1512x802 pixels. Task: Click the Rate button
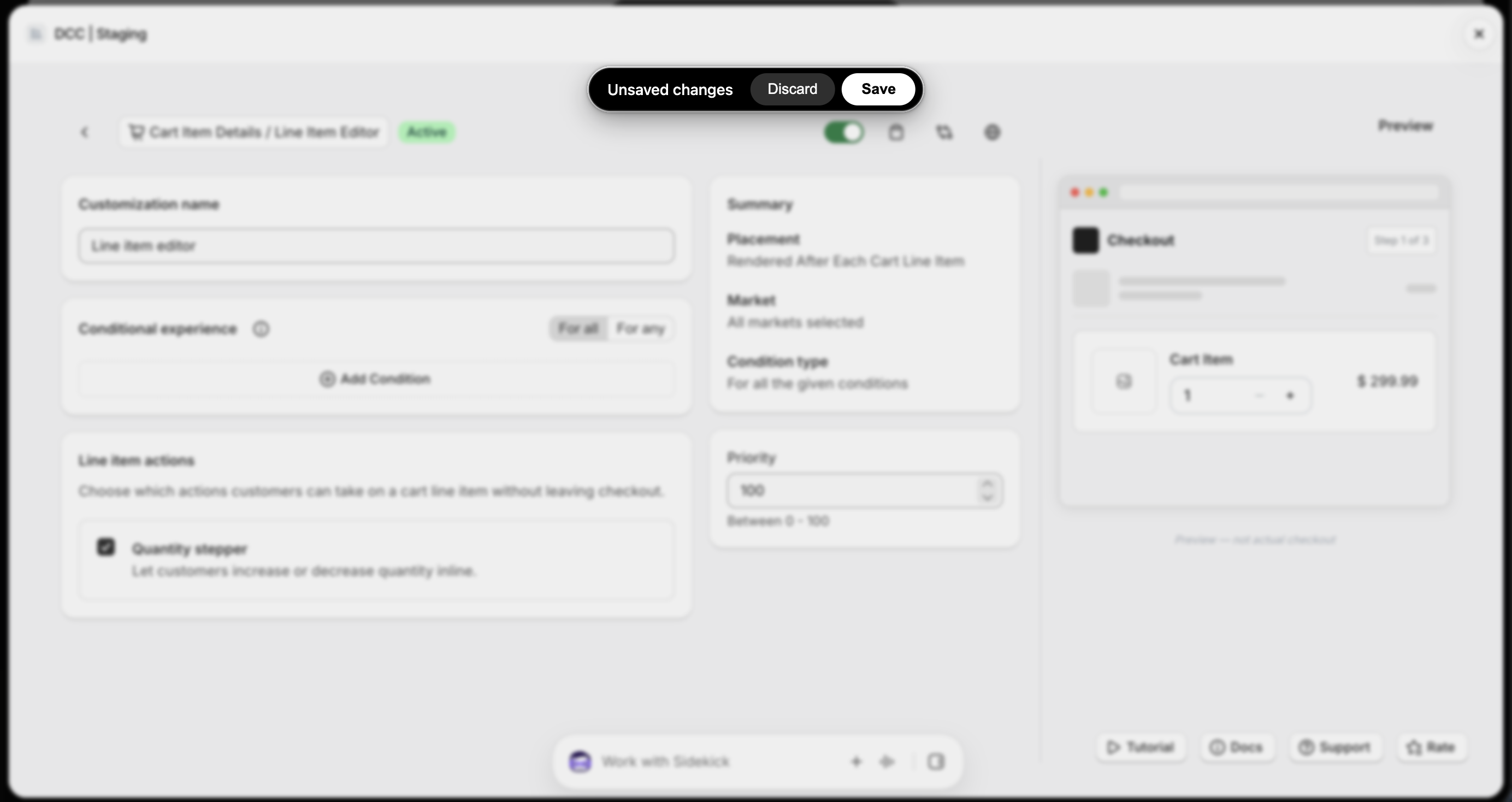[x=1431, y=747]
